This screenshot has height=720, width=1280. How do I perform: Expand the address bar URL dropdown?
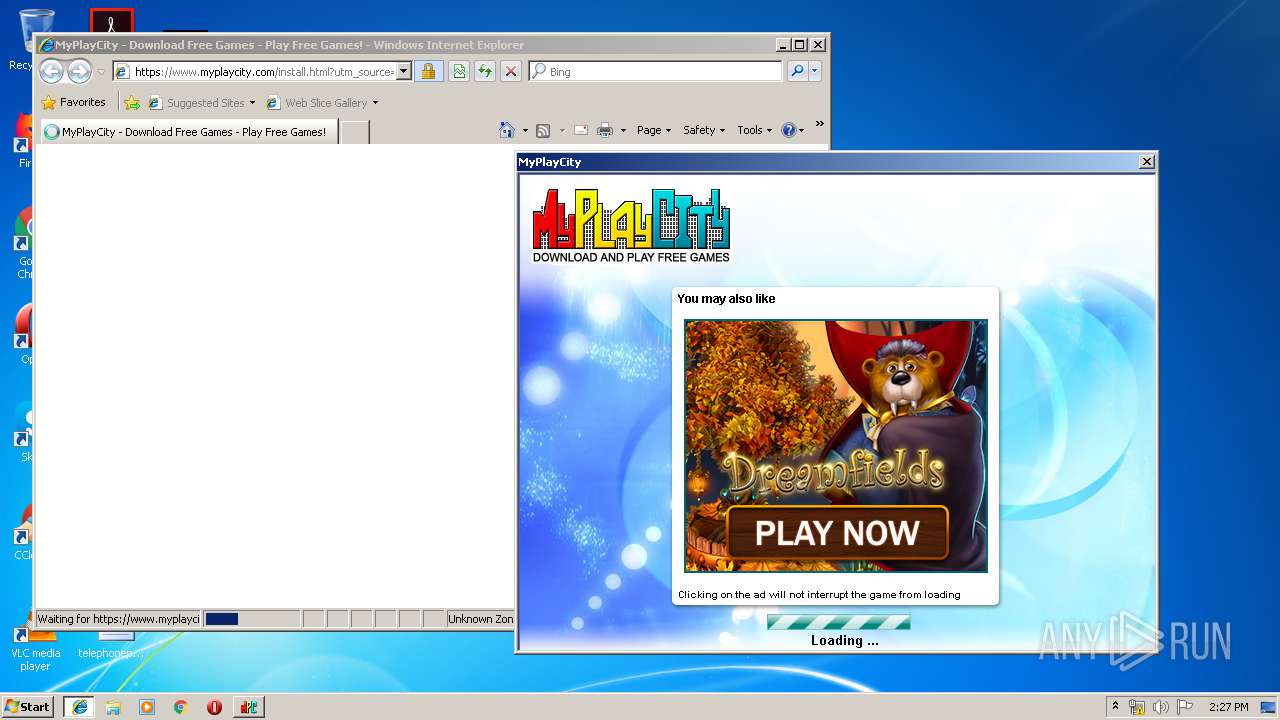[x=404, y=71]
